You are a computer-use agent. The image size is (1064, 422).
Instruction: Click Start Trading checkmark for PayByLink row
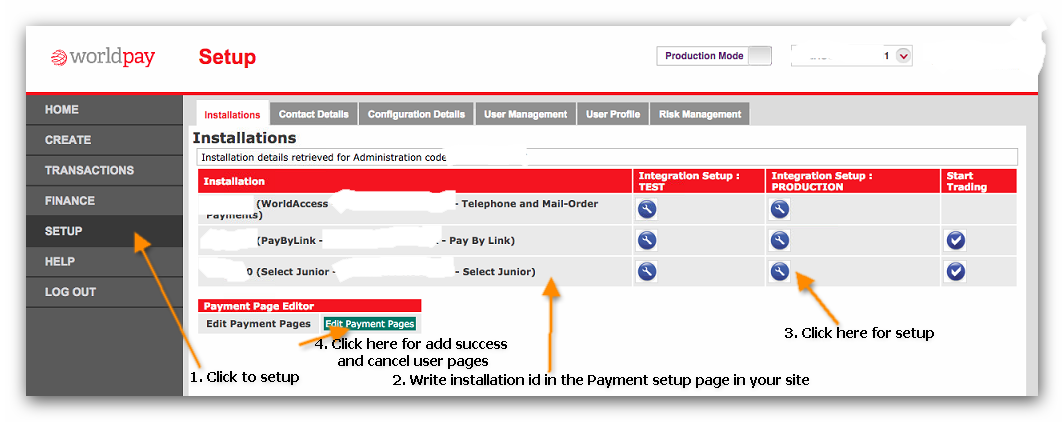955,240
